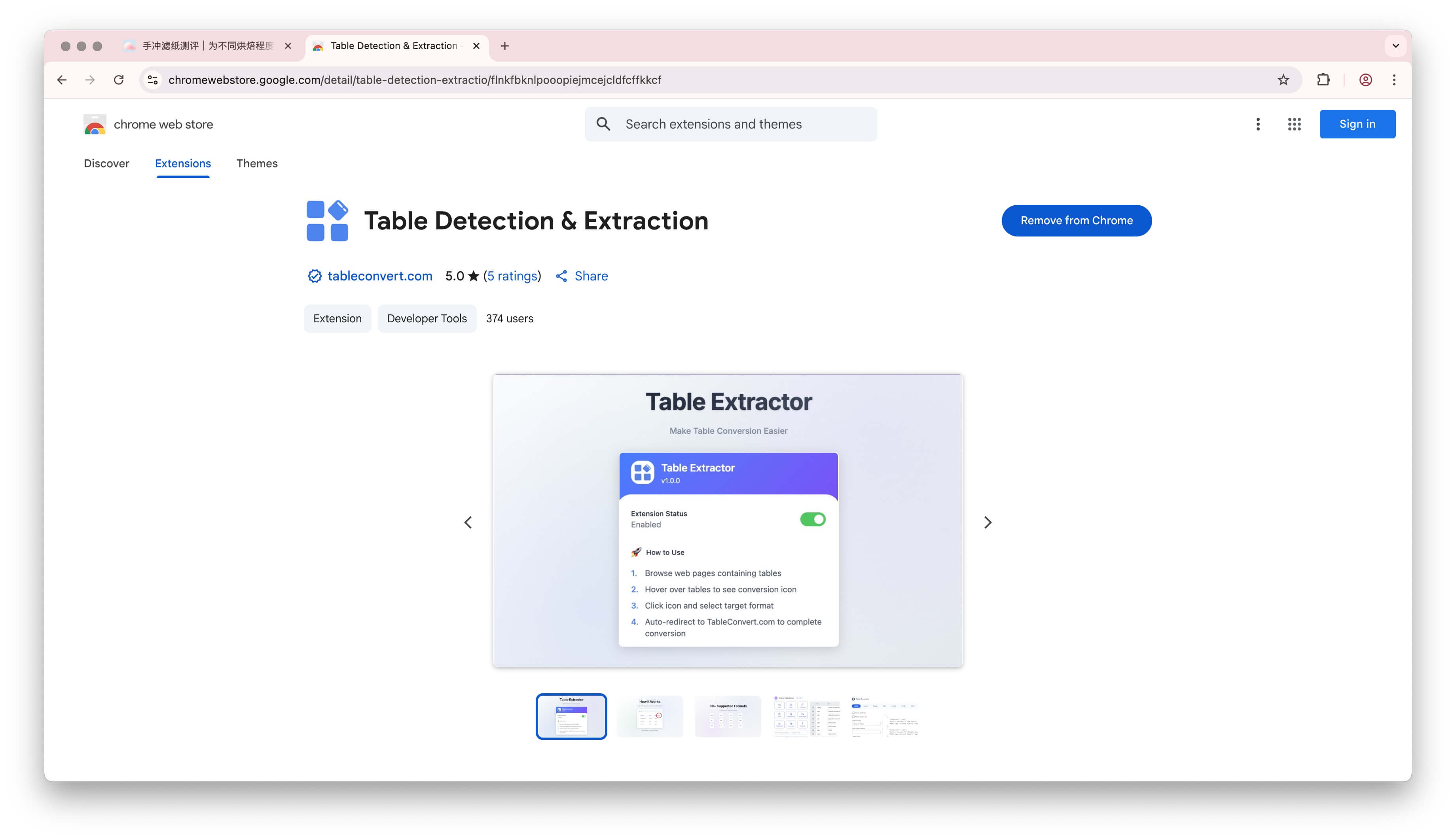Toggle the Extension Status switch
Image resolution: width=1456 pixels, height=840 pixels.
click(x=812, y=518)
